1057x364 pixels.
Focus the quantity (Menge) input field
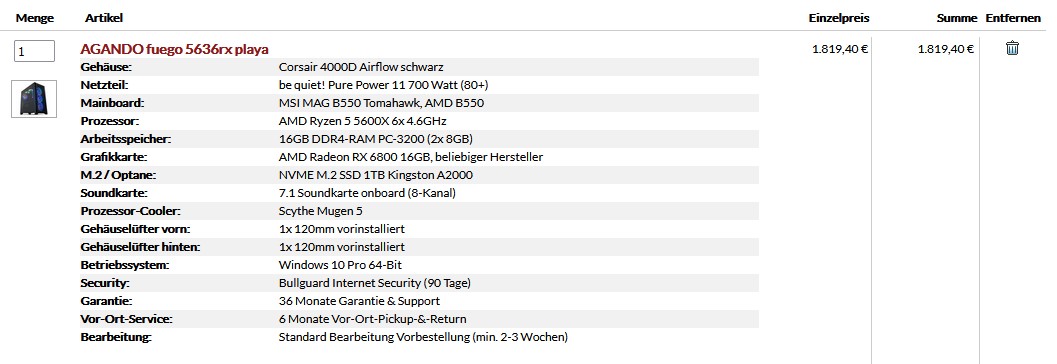pyautogui.click(x=34, y=51)
